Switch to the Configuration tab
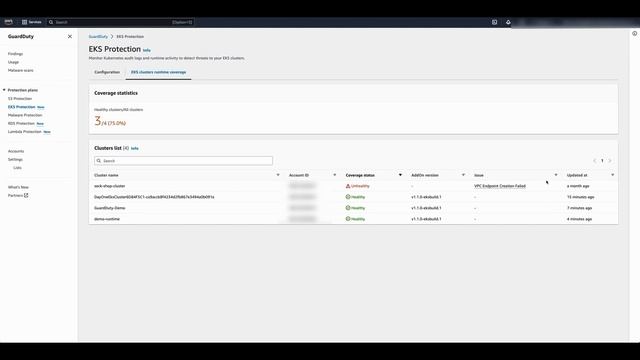The image size is (640, 360). (x=107, y=72)
